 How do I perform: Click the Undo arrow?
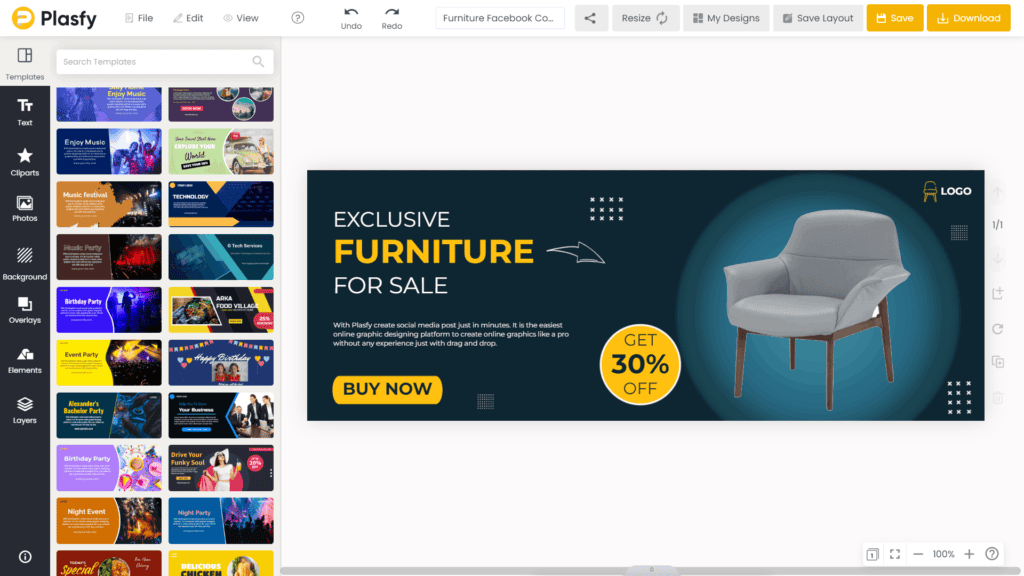click(x=351, y=12)
